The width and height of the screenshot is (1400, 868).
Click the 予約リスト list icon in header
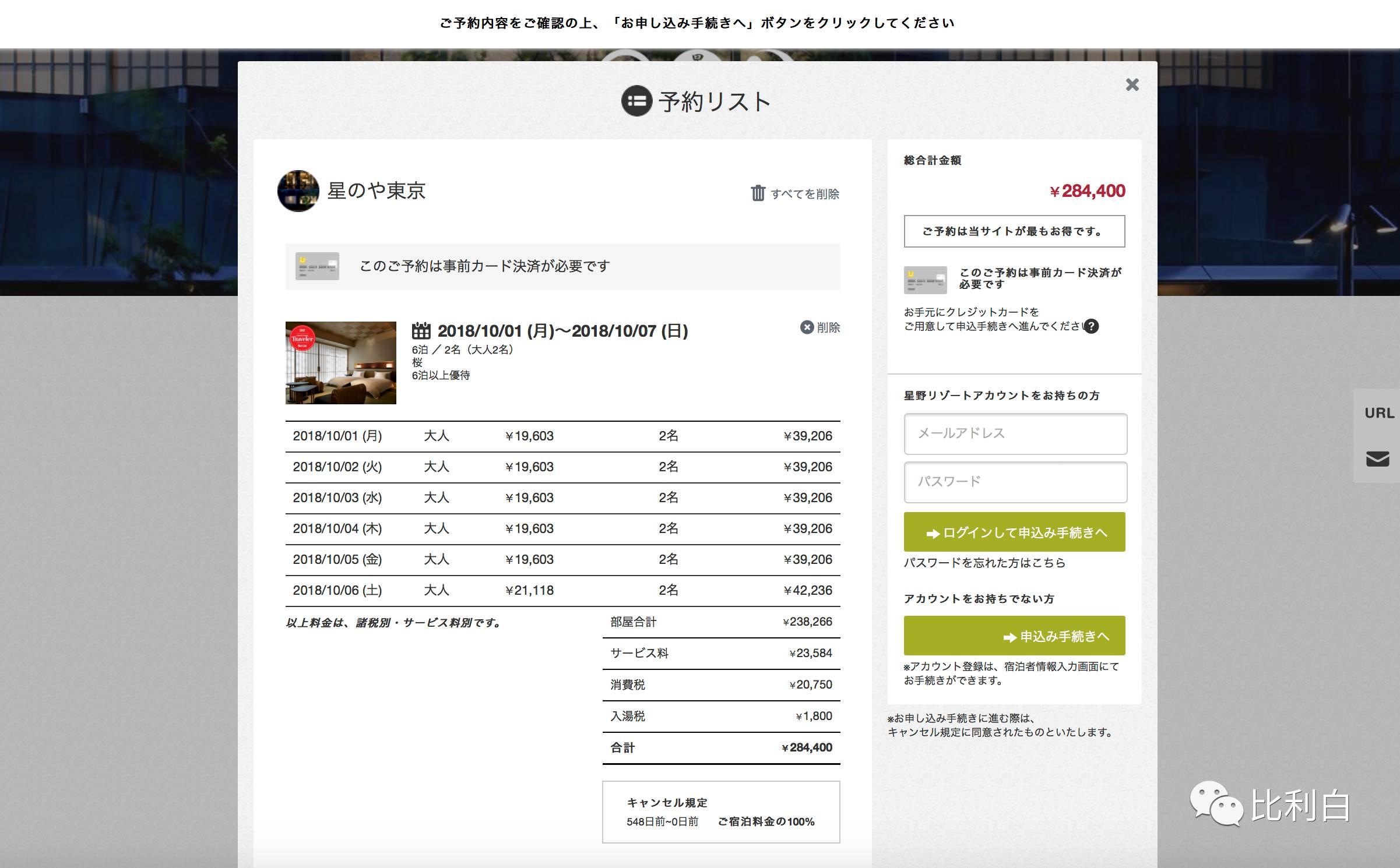636,101
